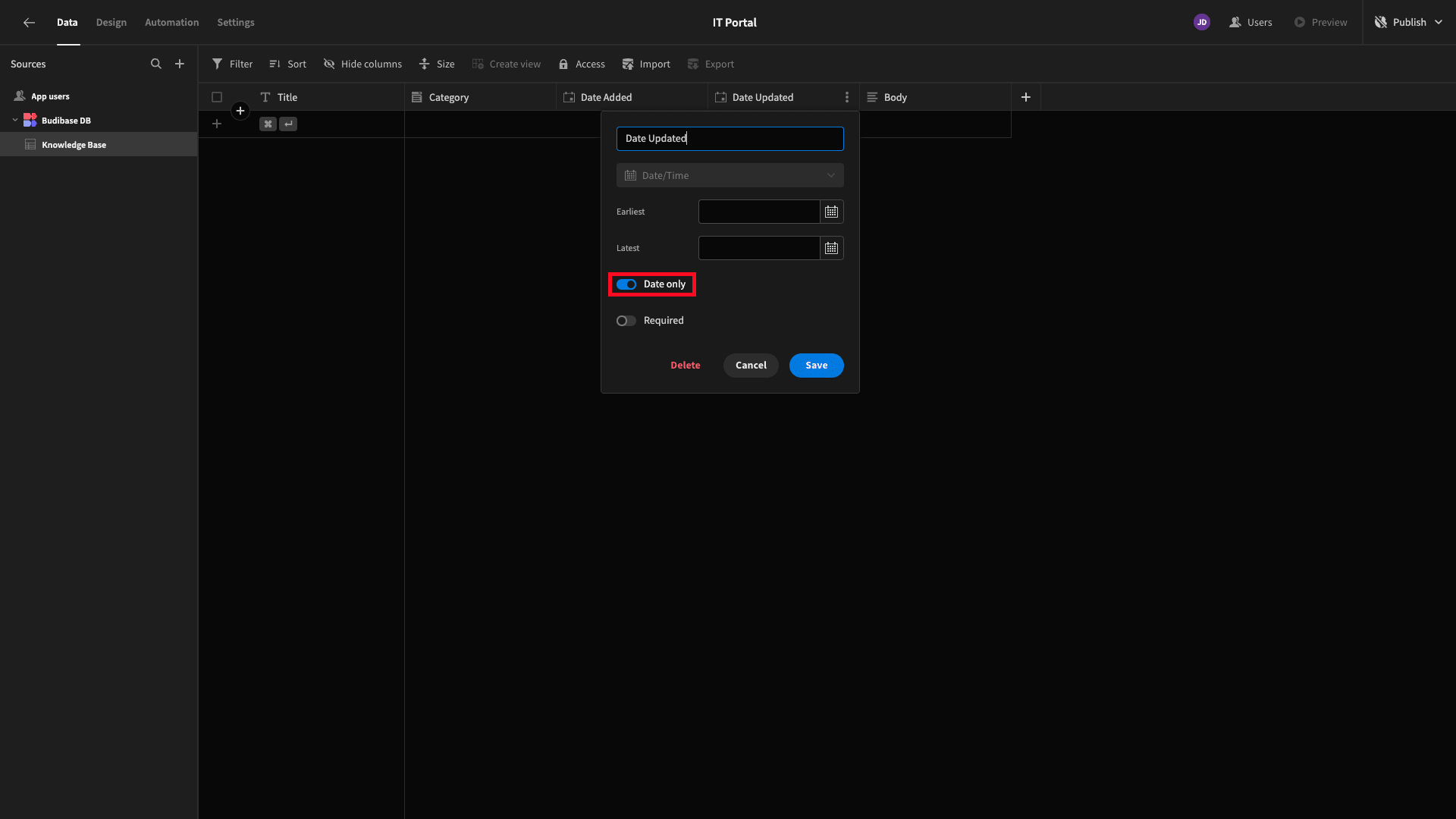
Task: Switch to the Automation tab
Action: 172,22
